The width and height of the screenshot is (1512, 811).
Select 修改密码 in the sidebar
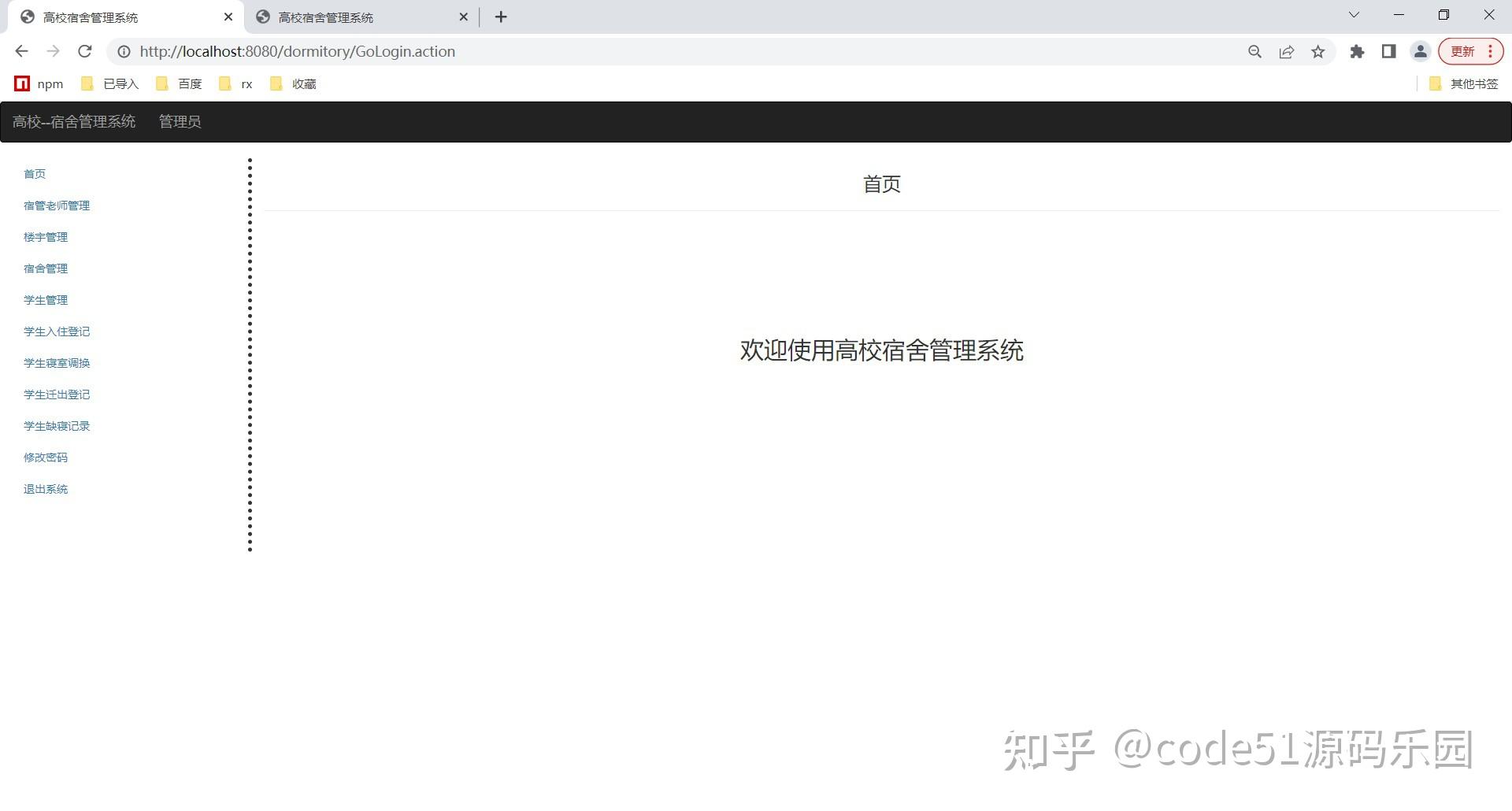[45, 457]
